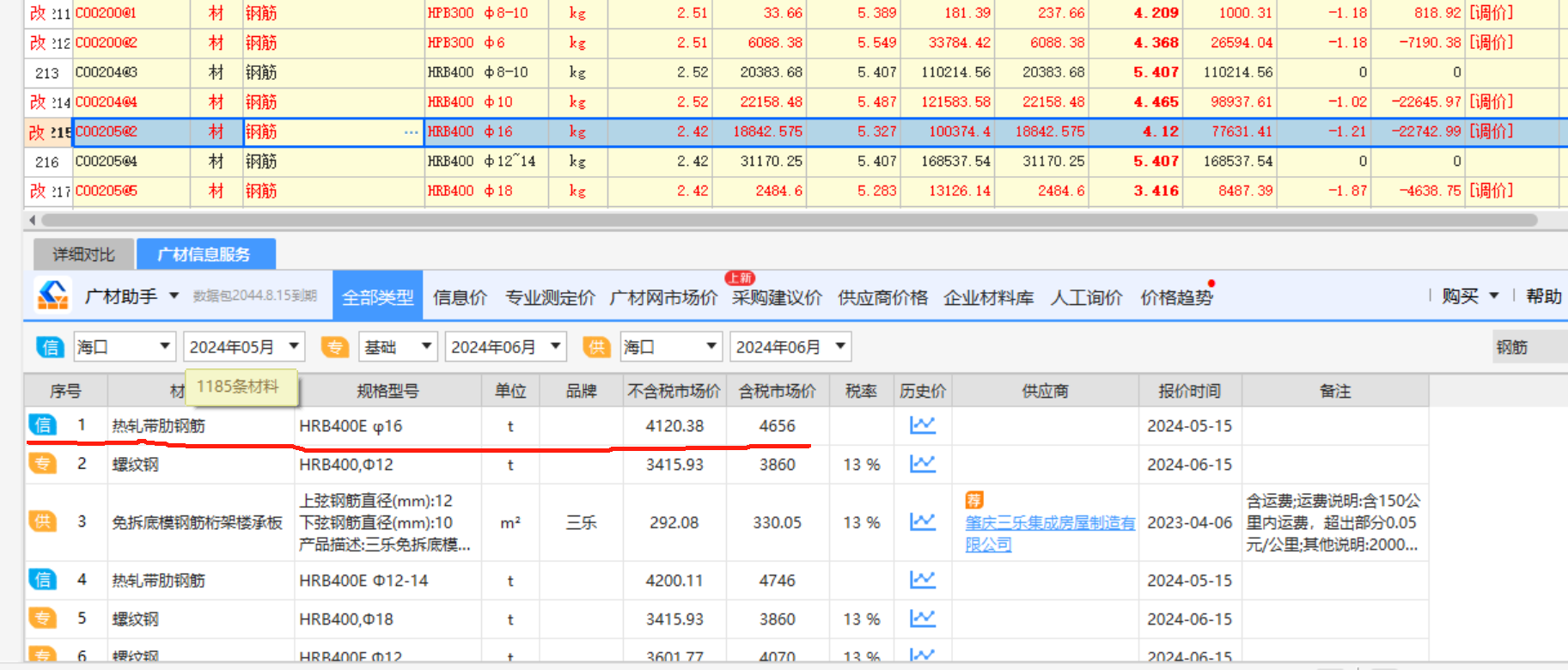This screenshot has height=670, width=1568.
Task: Click quantity cell 31170.25 in row 216
Action: pos(760,161)
